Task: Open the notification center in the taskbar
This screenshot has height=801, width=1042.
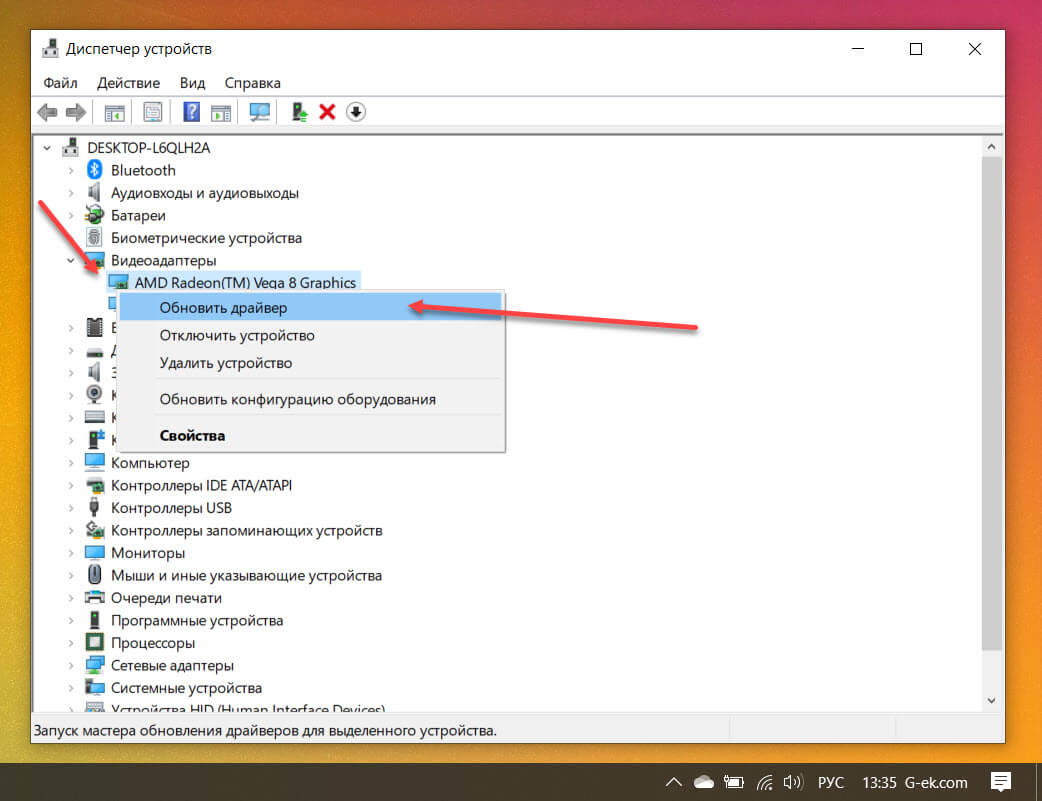Action: pyautogui.click(x=1001, y=781)
